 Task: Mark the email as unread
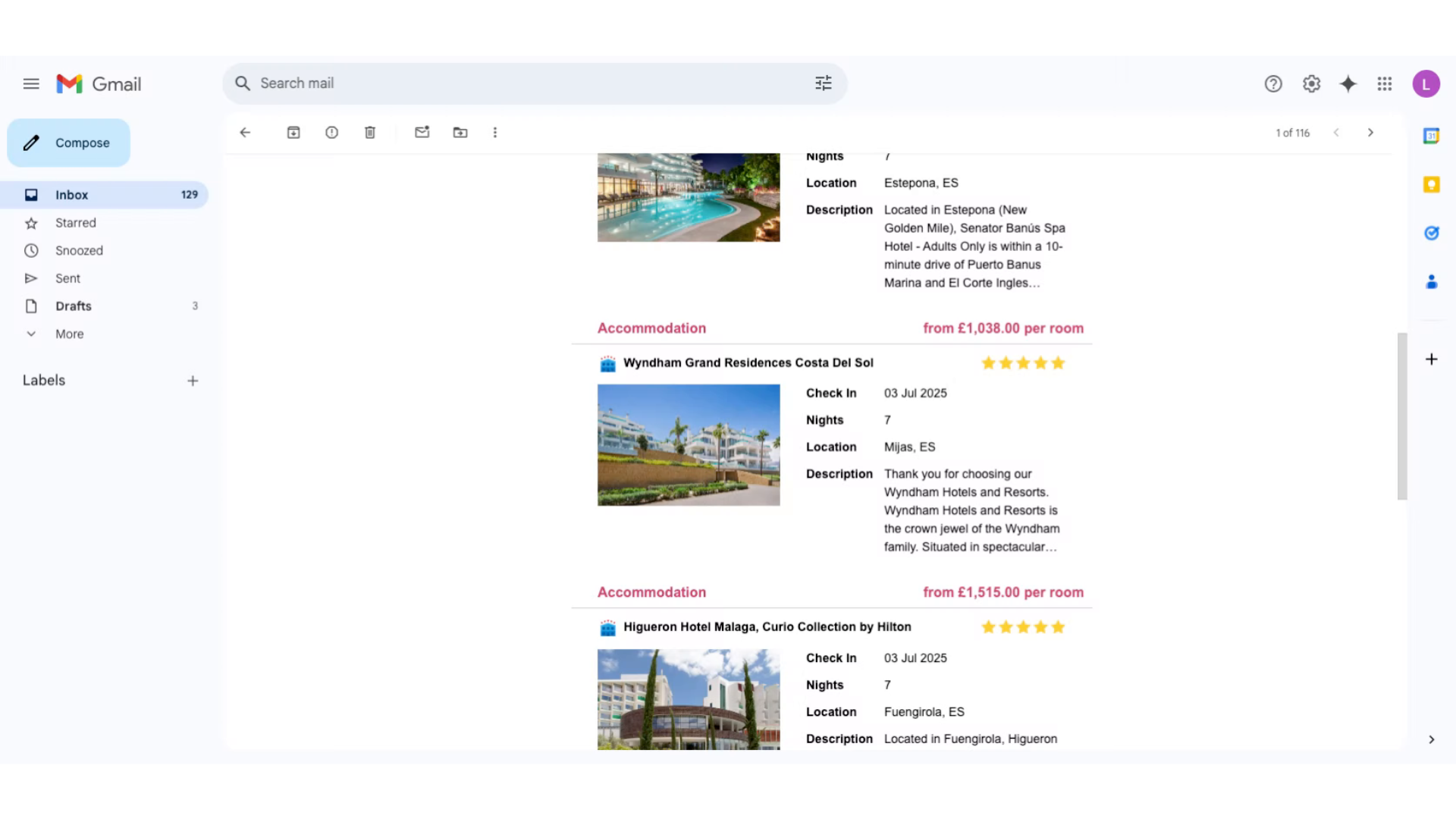(422, 133)
